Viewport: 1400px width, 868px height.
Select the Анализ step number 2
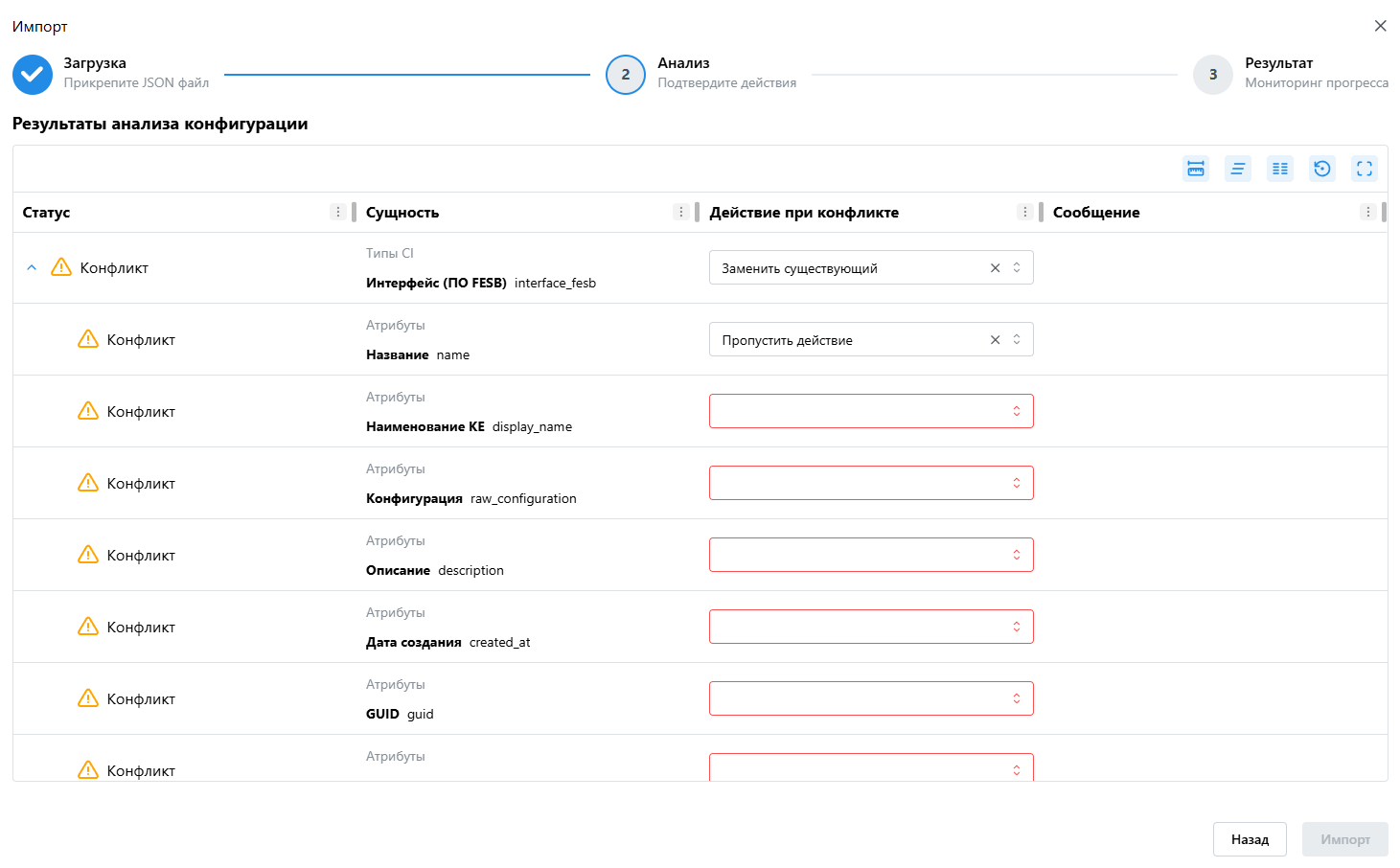tap(626, 74)
